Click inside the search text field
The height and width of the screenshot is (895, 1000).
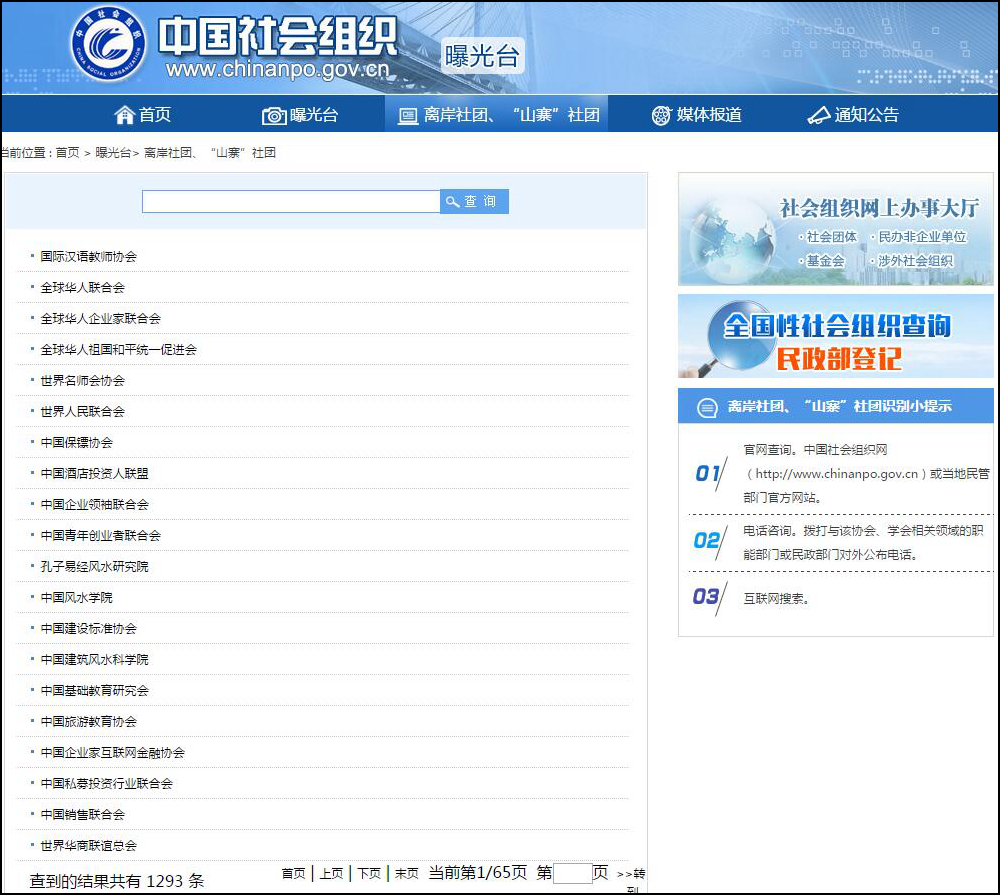(x=290, y=201)
